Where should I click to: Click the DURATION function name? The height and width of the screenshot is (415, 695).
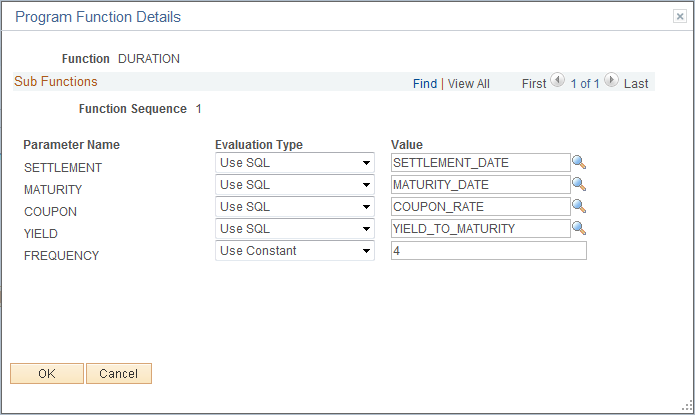pos(149,59)
